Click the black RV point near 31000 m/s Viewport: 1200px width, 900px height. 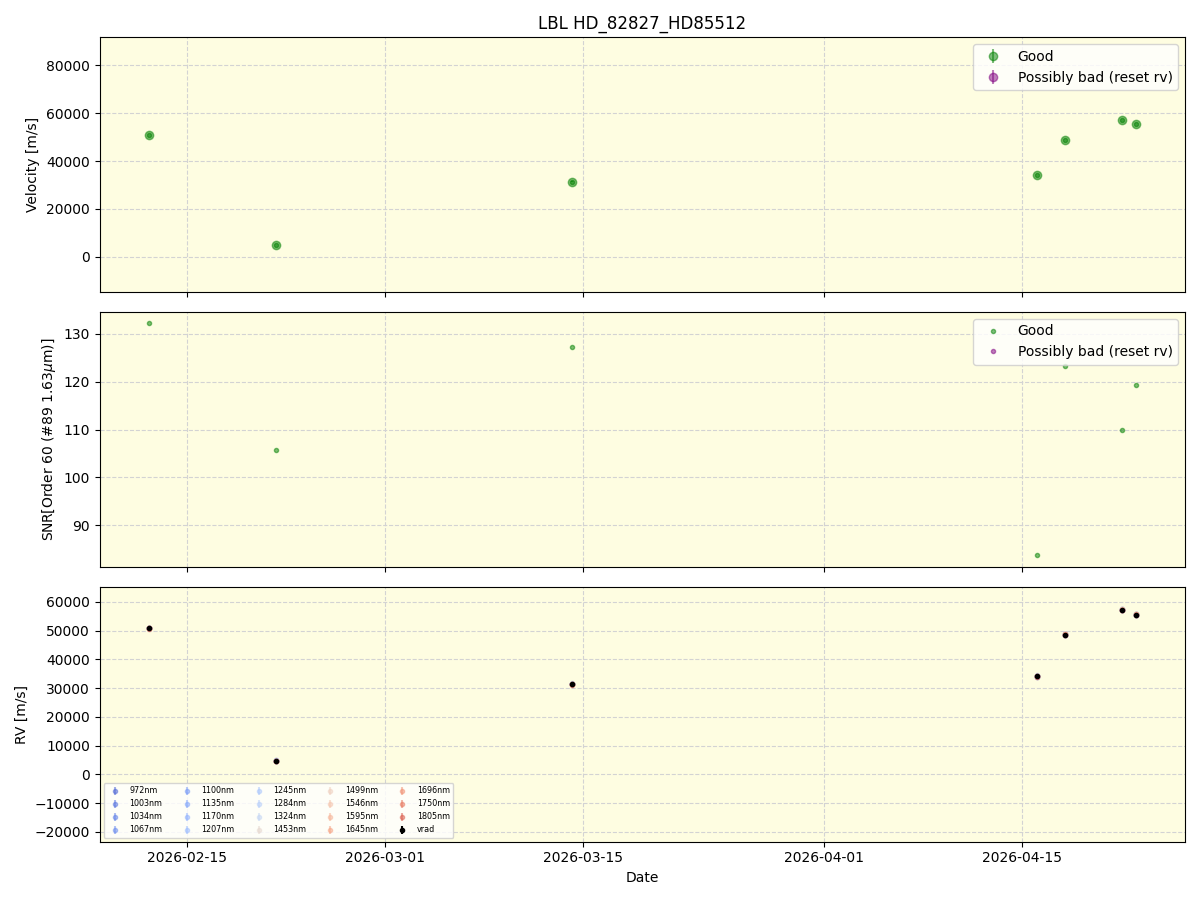[572, 684]
